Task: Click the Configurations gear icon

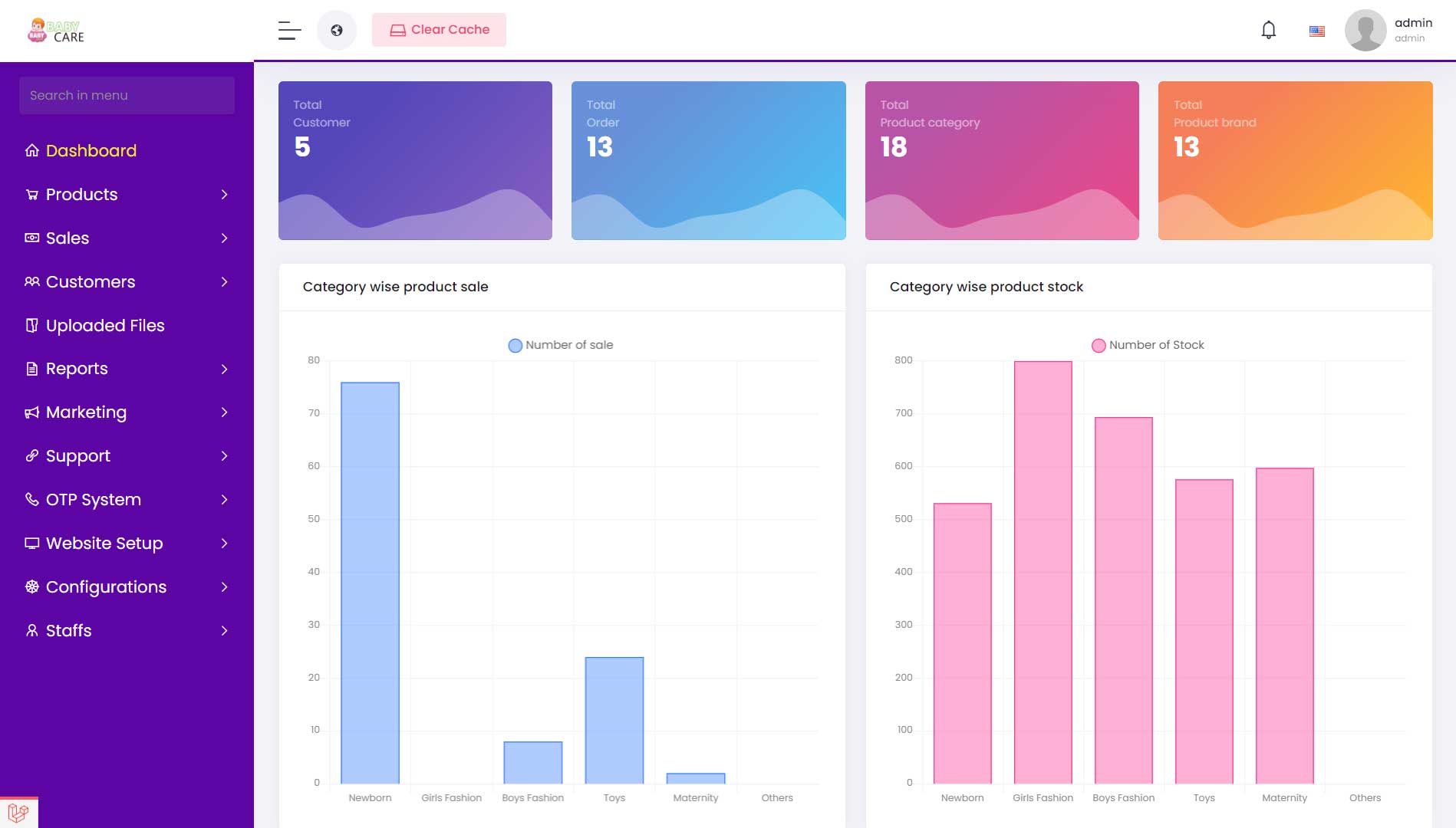Action: pyautogui.click(x=31, y=586)
